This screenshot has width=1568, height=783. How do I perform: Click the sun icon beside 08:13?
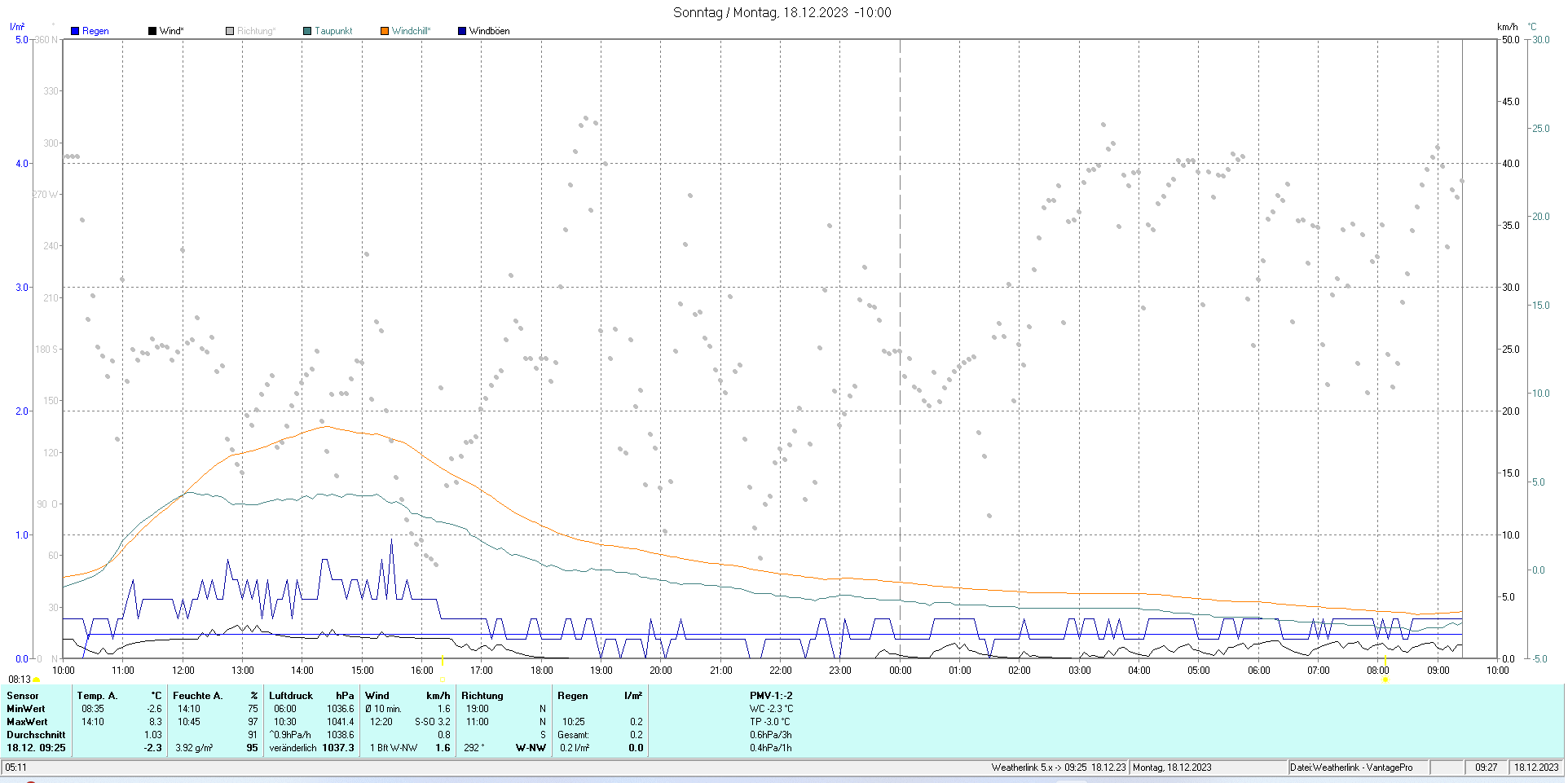click(37, 680)
